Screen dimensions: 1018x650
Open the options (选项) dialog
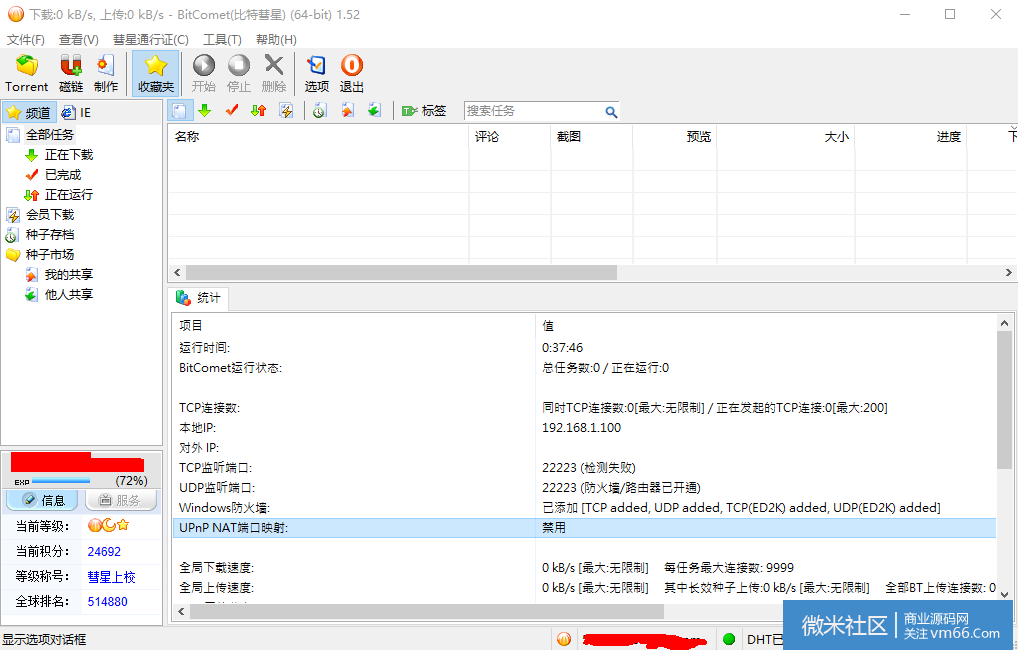coord(317,73)
